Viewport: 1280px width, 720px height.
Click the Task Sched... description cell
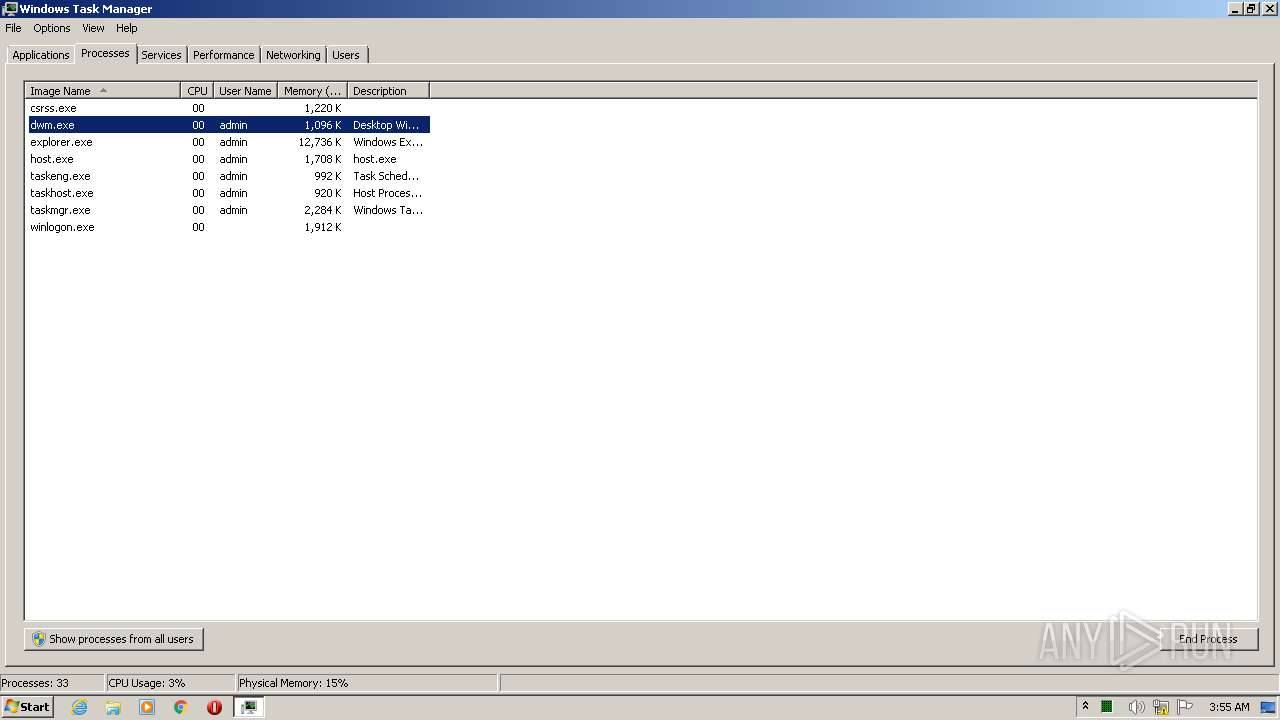(x=386, y=176)
